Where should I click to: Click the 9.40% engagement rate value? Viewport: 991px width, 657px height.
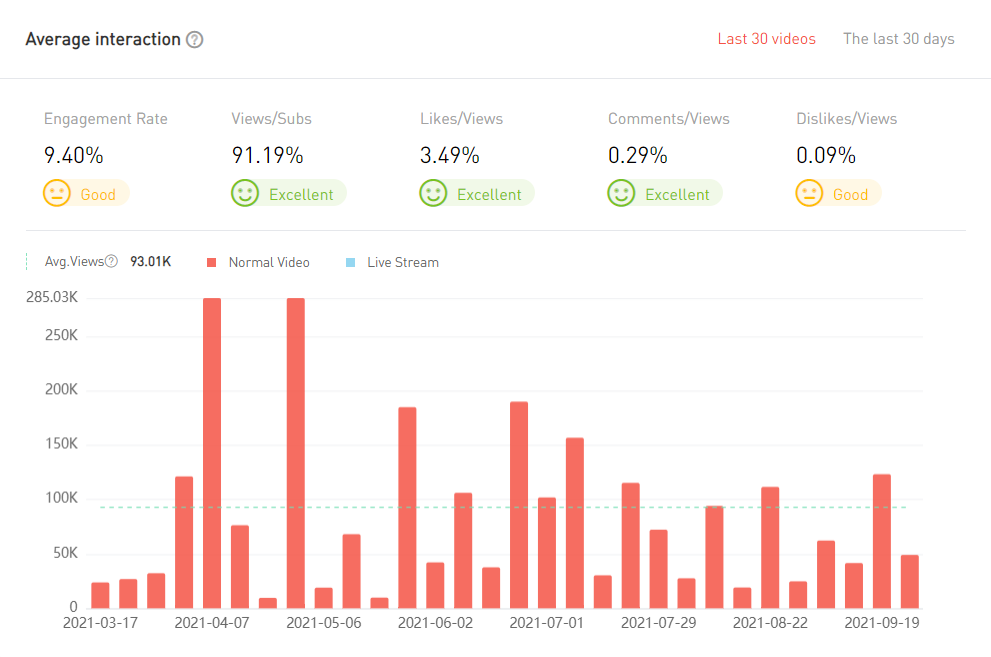(74, 156)
